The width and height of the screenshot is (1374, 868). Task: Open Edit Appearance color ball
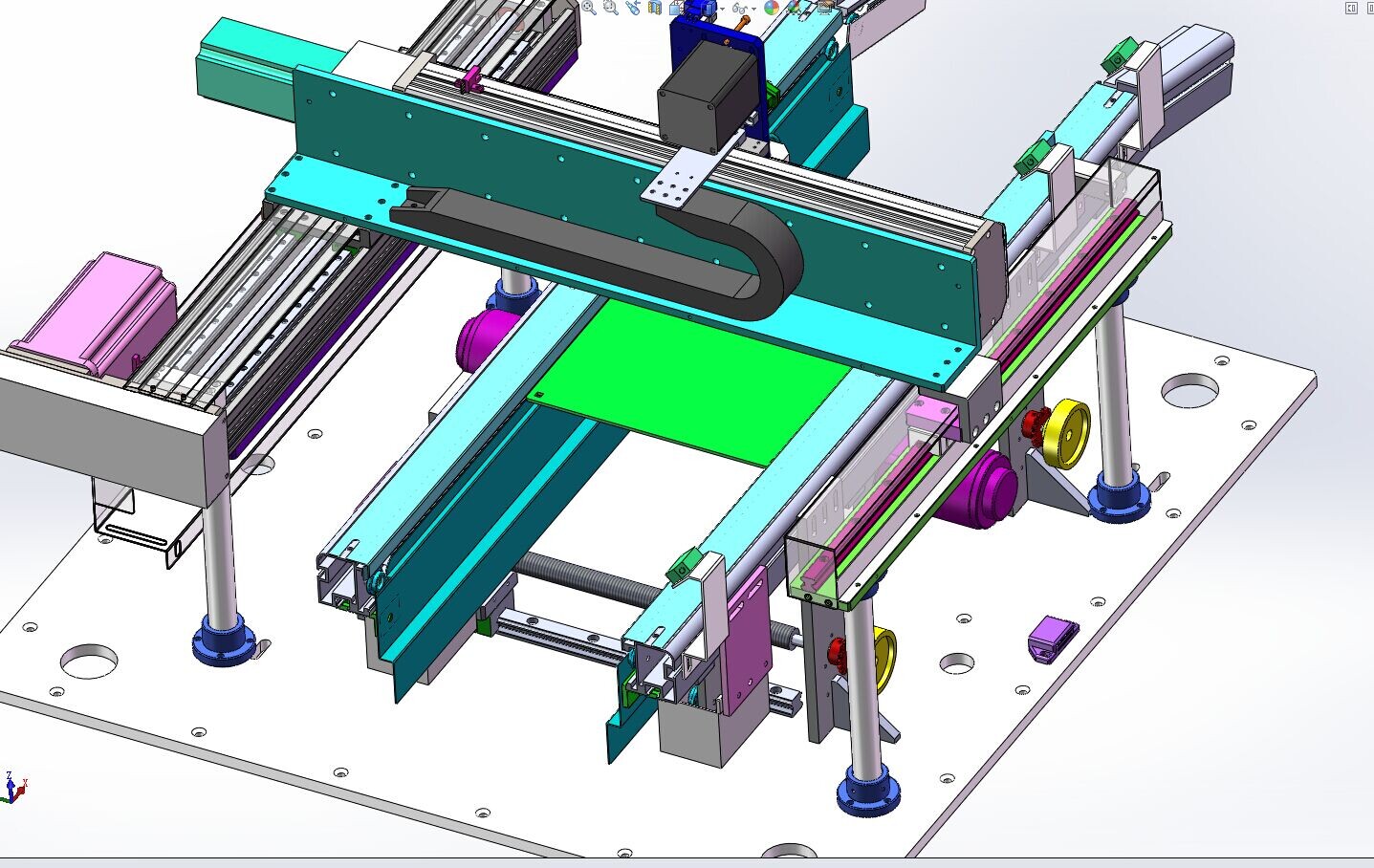click(772, 10)
